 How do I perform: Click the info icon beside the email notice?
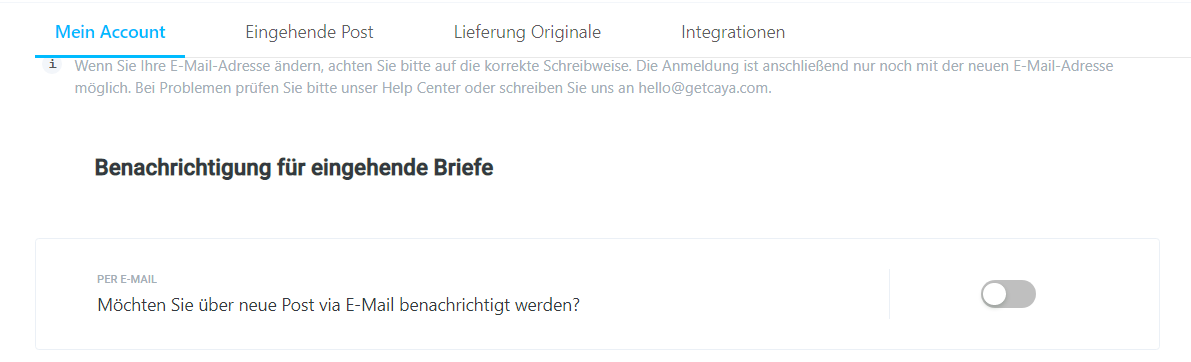(x=52, y=65)
